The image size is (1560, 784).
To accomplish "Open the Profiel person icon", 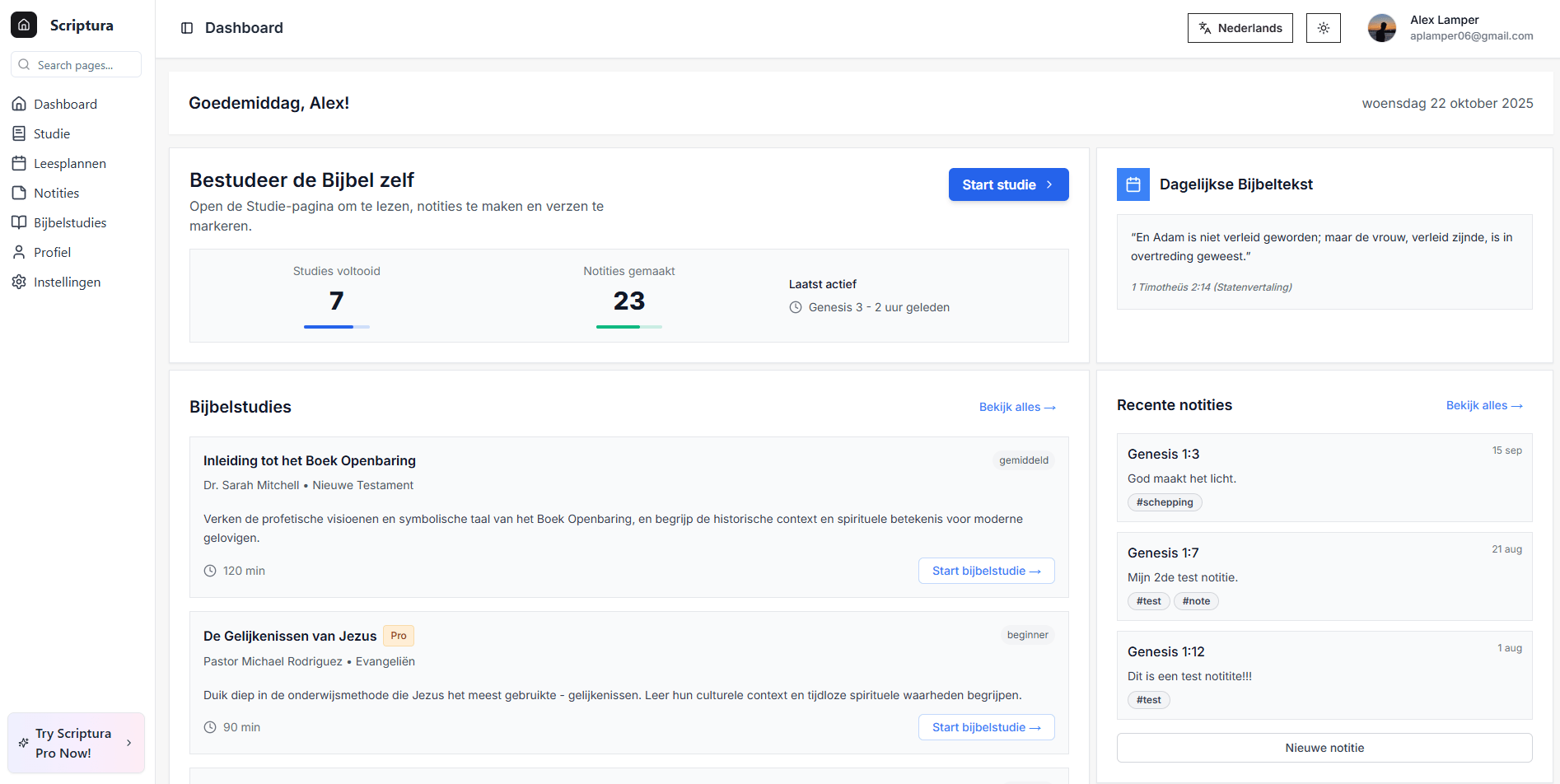I will pos(19,252).
